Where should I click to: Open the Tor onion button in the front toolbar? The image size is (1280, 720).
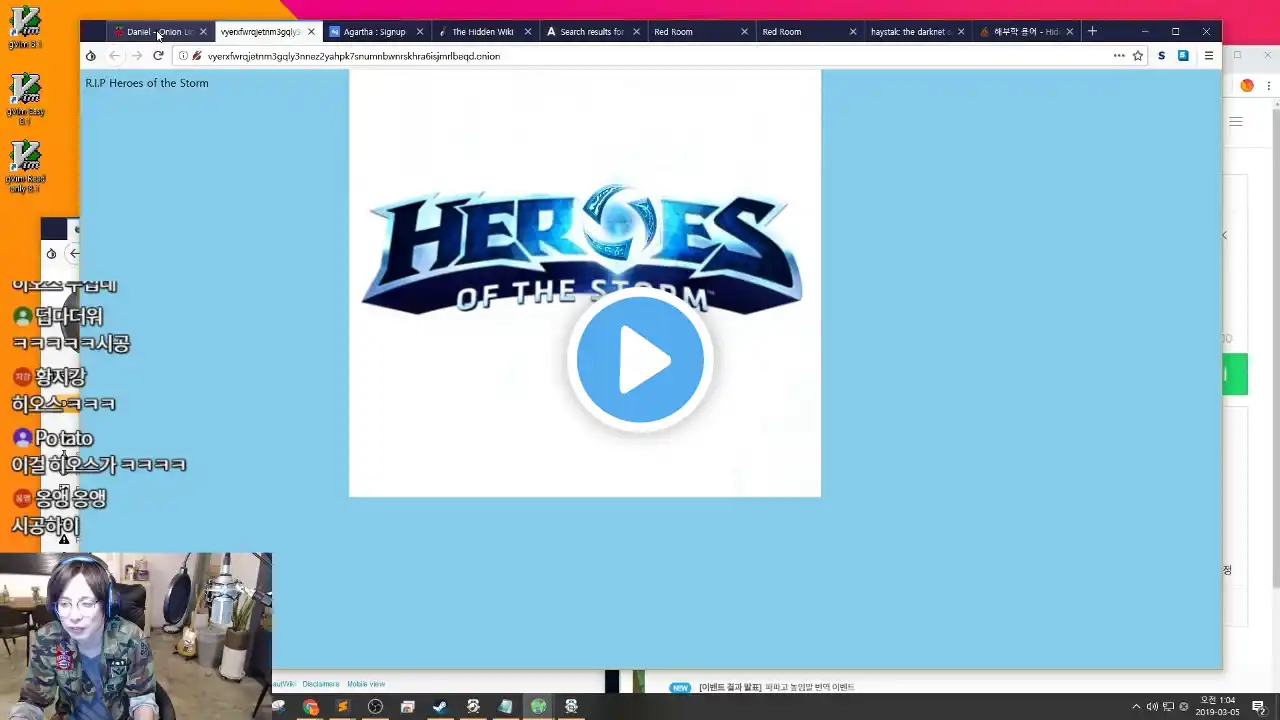[x=90, y=56]
